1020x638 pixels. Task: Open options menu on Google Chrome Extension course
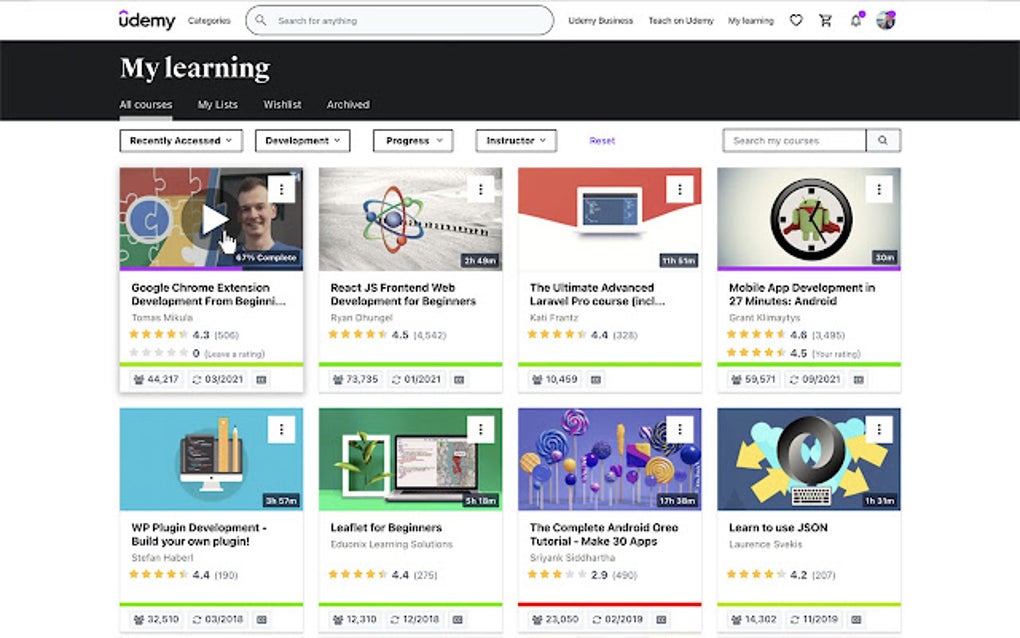pyautogui.click(x=281, y=189)
